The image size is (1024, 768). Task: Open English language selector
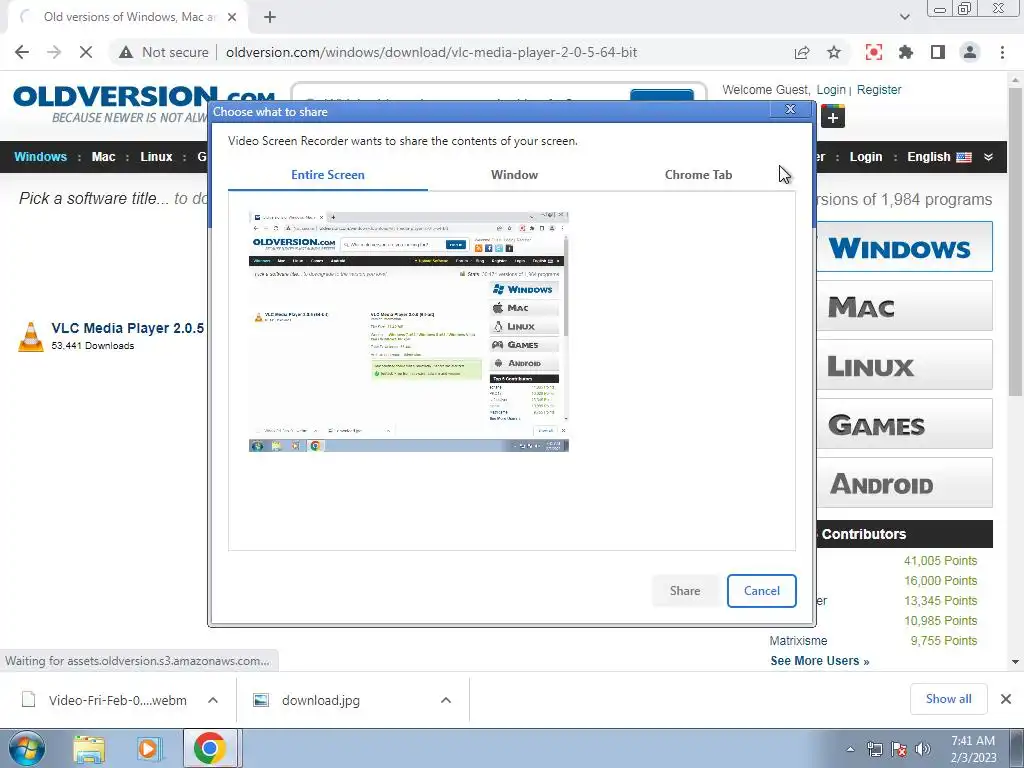[x=939, y=157]
